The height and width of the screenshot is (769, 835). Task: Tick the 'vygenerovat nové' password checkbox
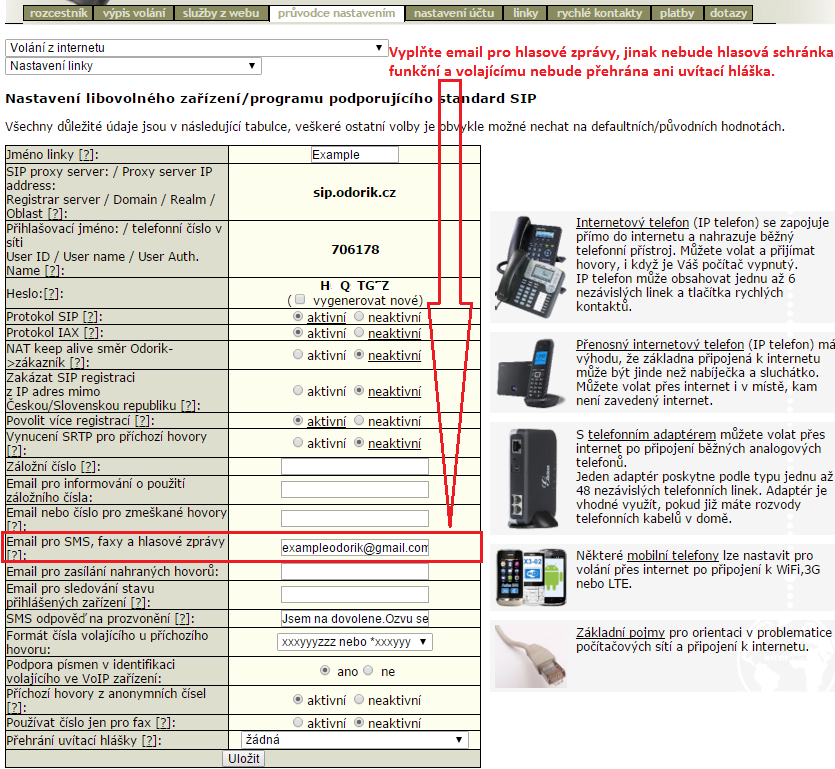pos(299,299)
